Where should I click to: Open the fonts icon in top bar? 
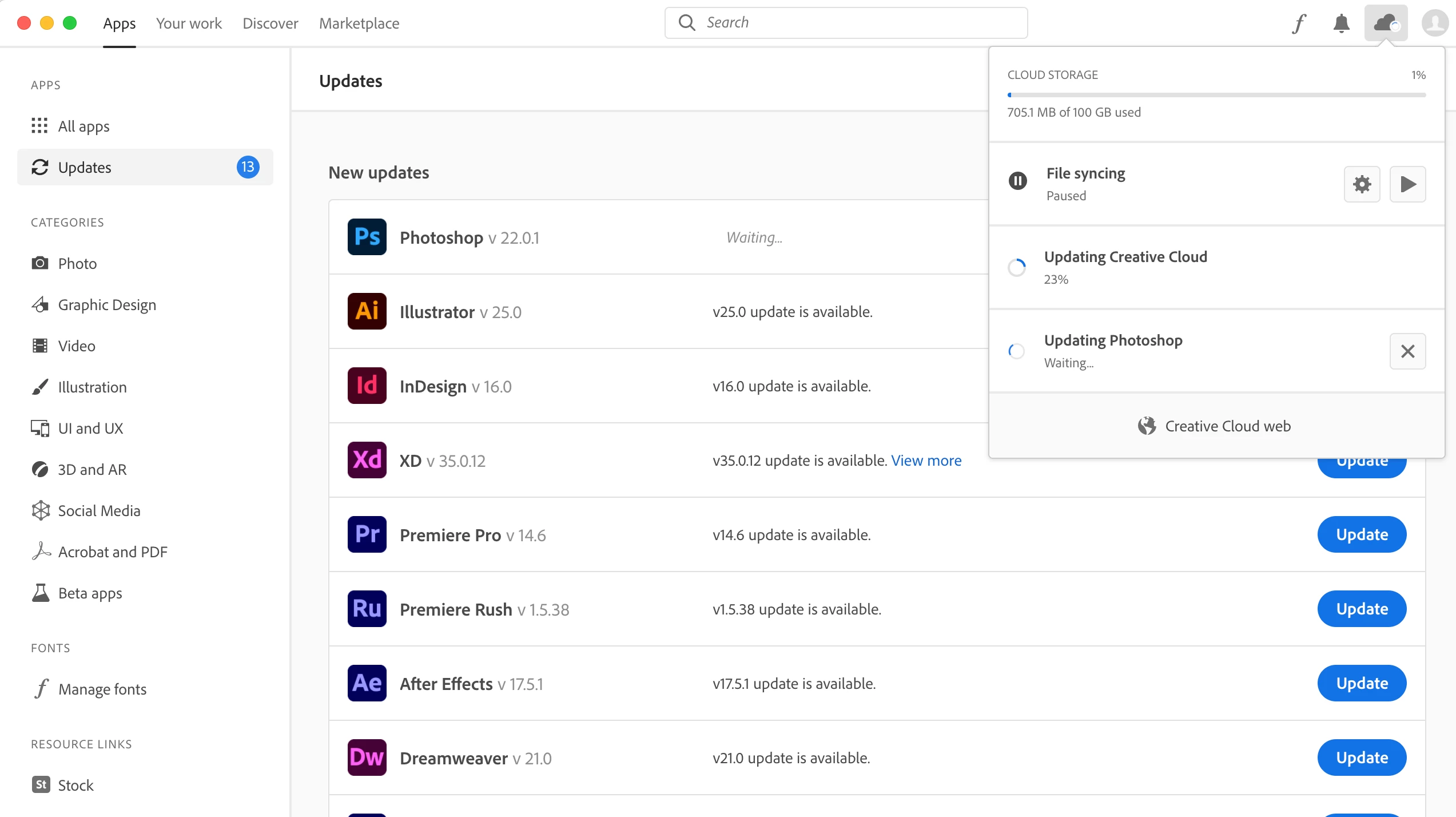[x=1299, y=23]
